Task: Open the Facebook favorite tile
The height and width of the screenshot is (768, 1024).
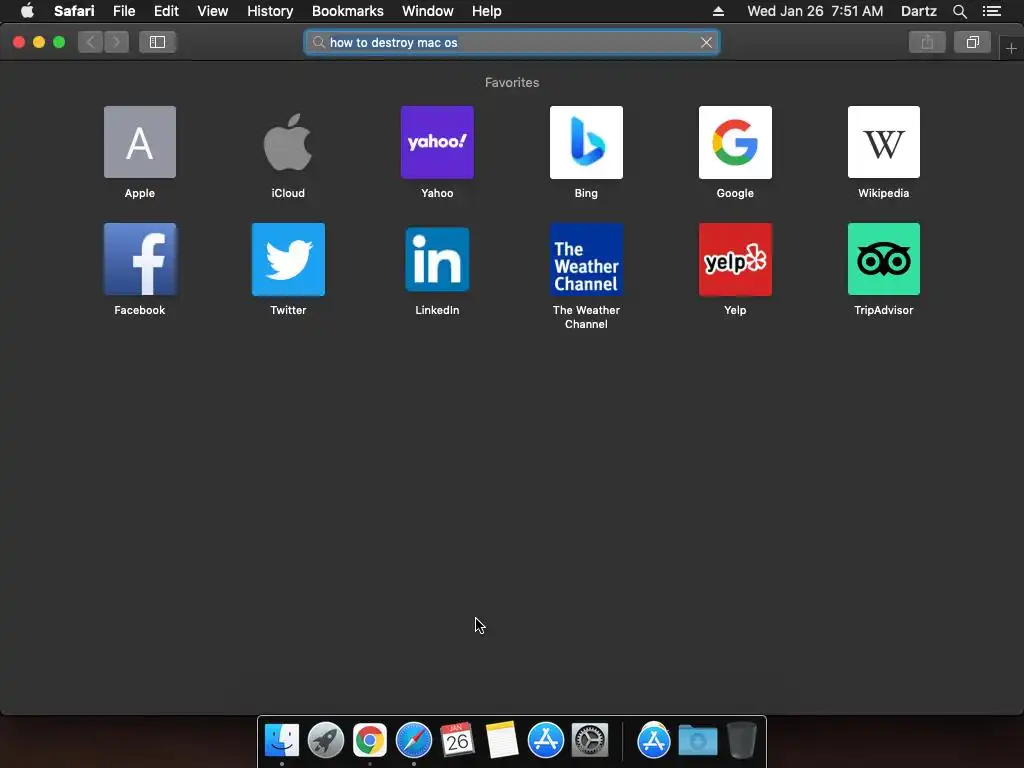Action: click(140, 259)
